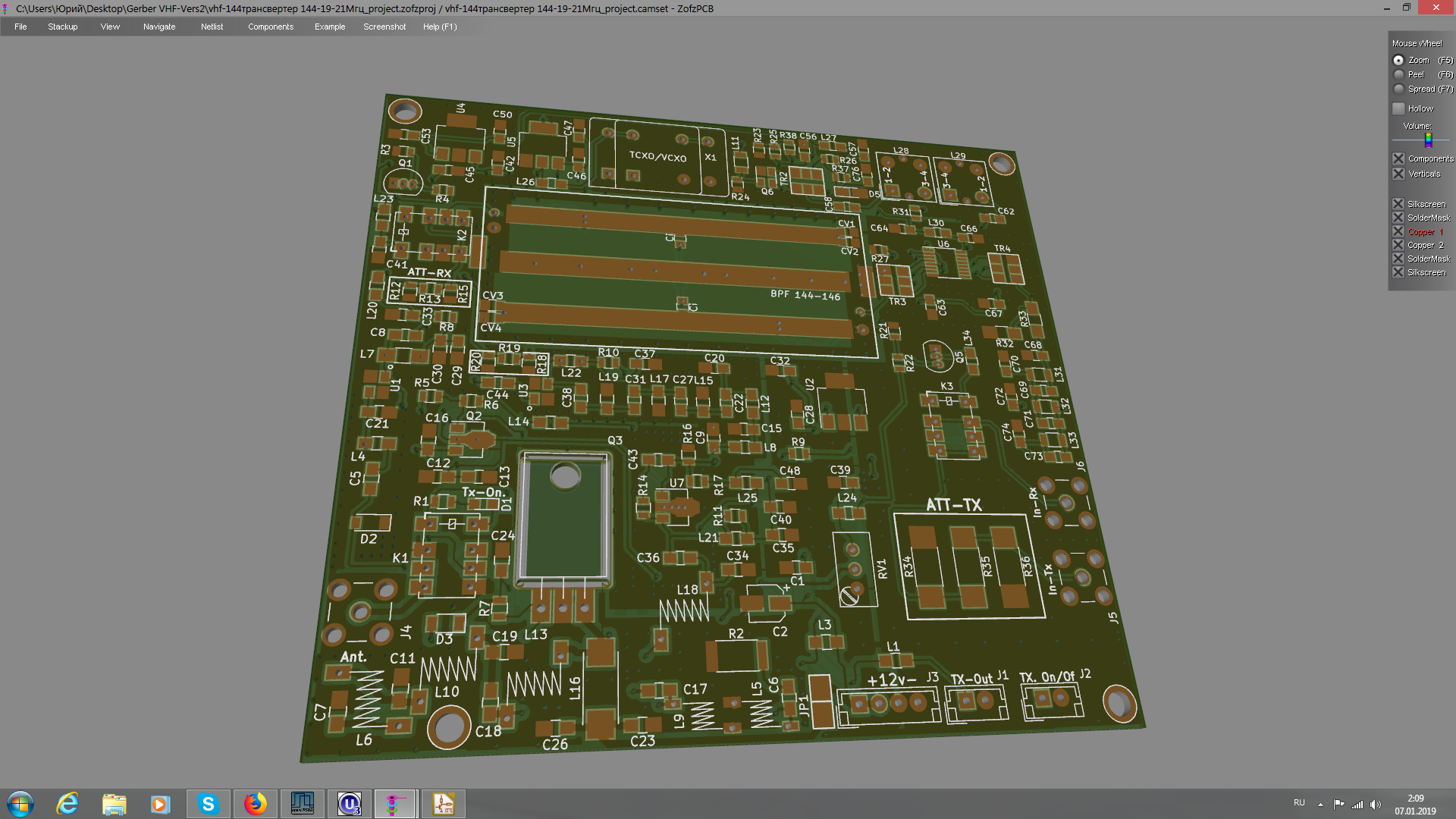Click the Screenshot menu item
This screenshot has height=819, width=1456.
click(x=384, y=27)
